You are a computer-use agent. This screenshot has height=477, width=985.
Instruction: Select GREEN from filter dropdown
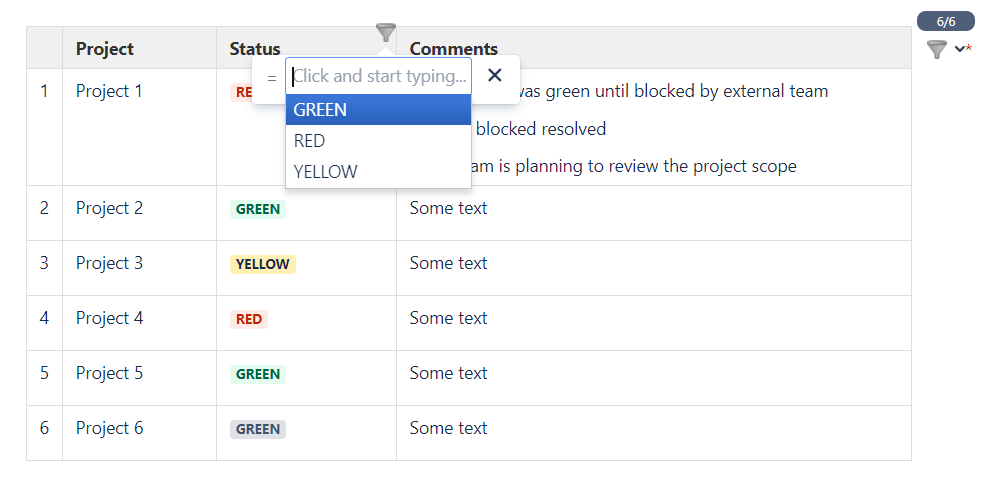coord(379,110)
